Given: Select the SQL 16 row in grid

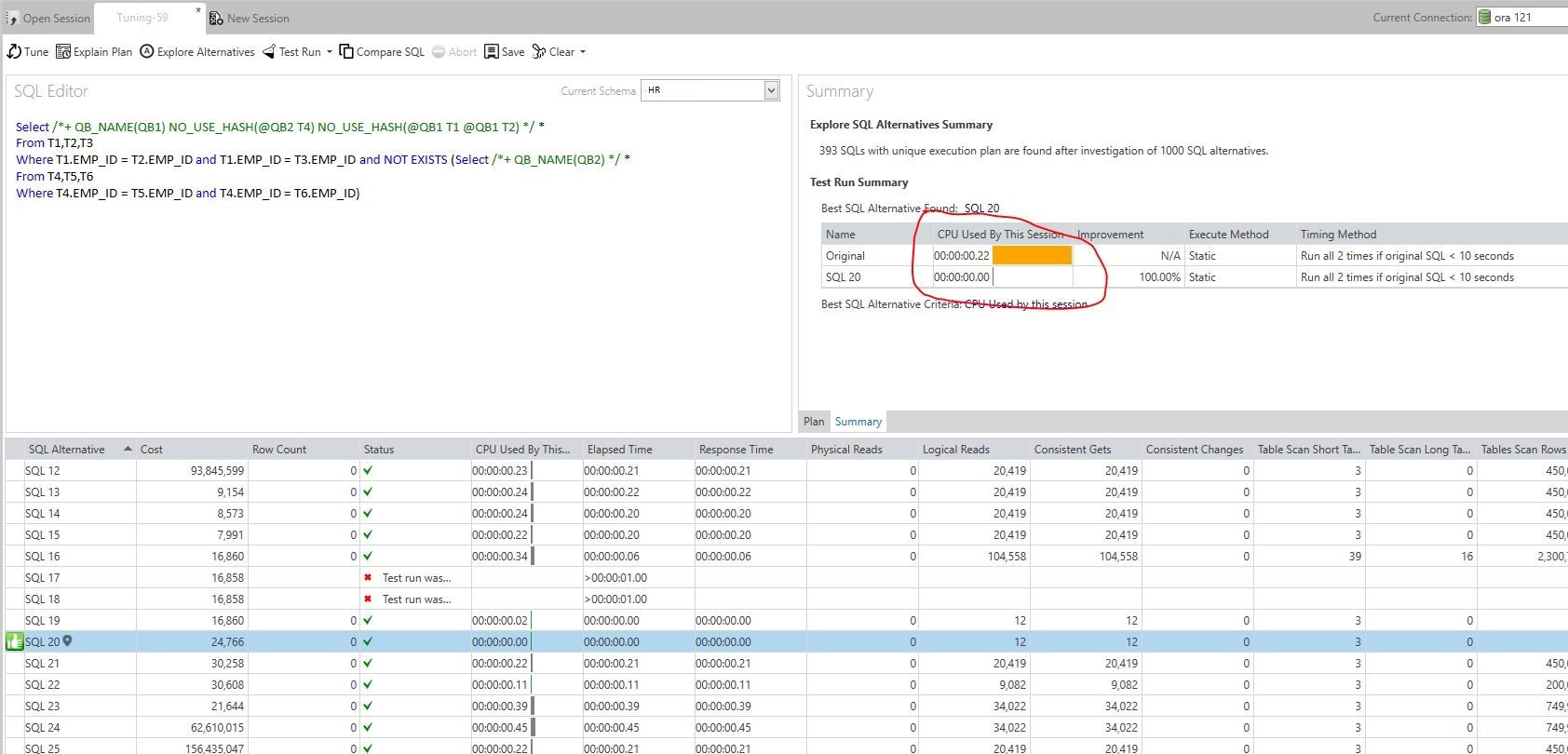Looking at the screenshot, I should point(43,557).
